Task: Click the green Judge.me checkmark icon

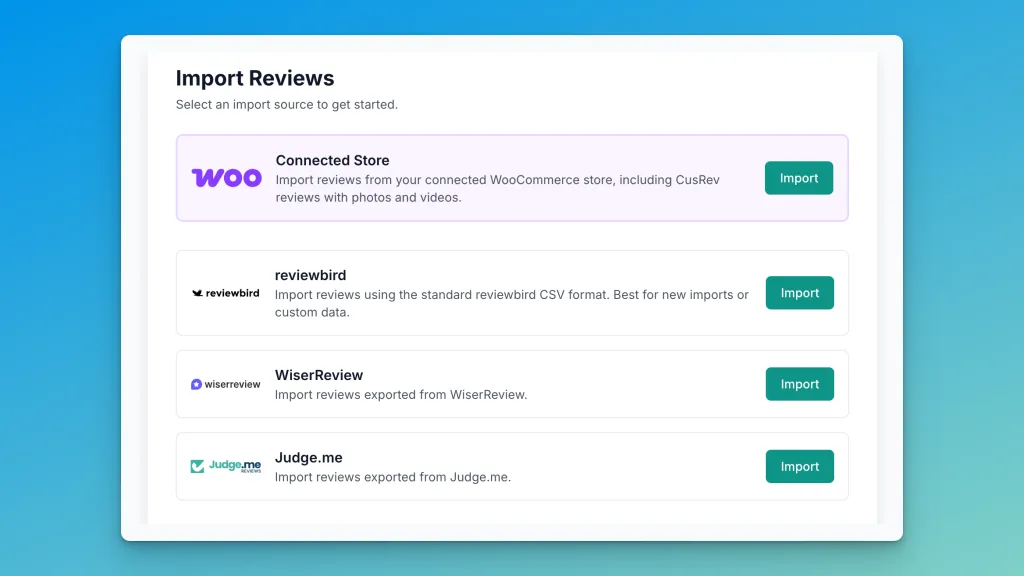Action: tap(198, 466)
